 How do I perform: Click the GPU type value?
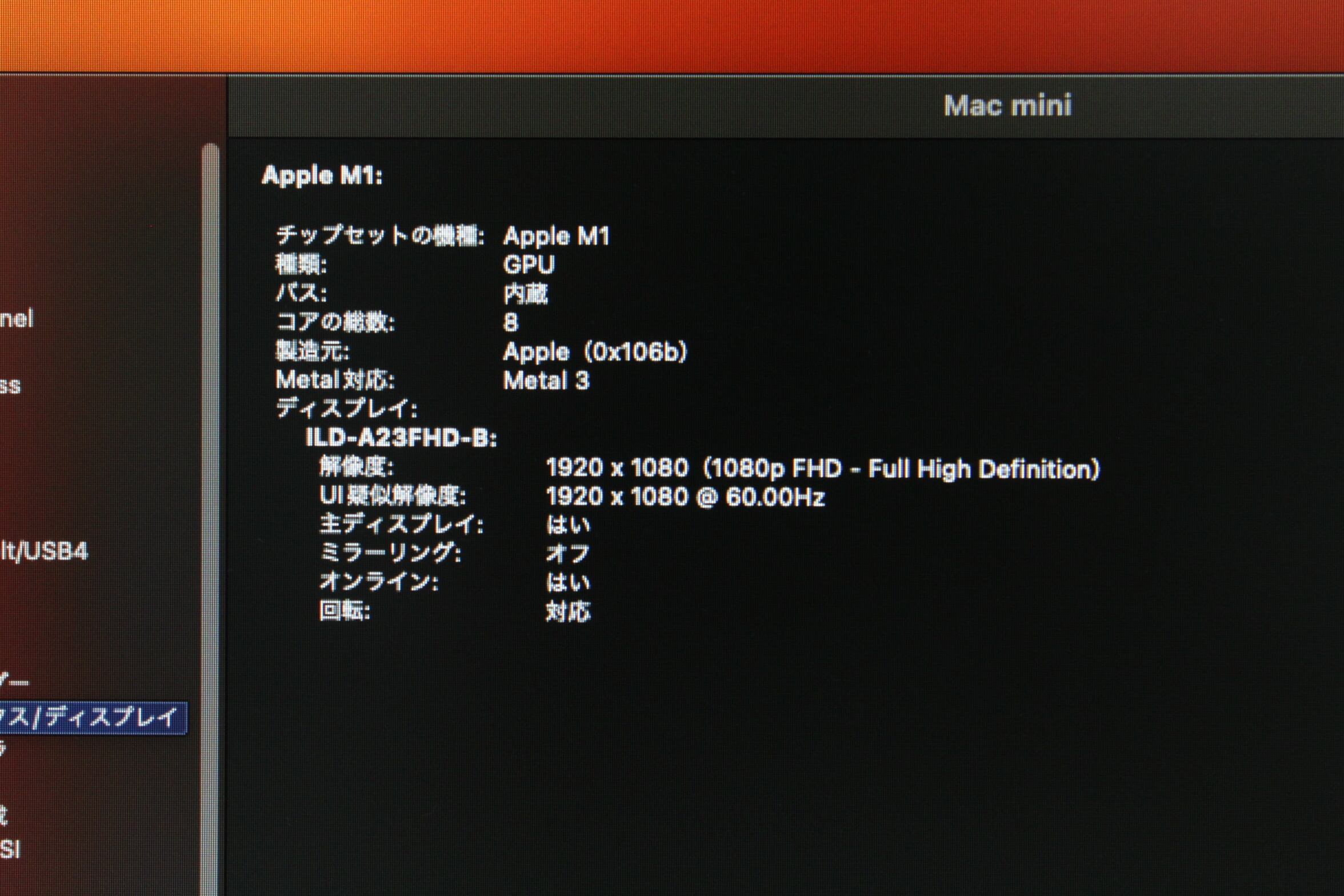[x=529, y=265]
